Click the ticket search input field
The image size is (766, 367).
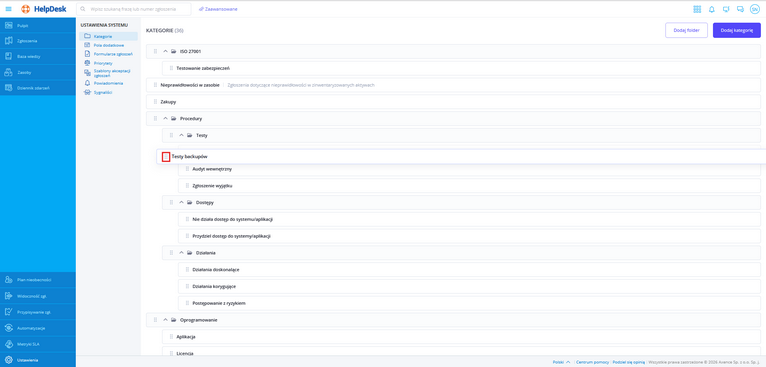click(134, 9)
